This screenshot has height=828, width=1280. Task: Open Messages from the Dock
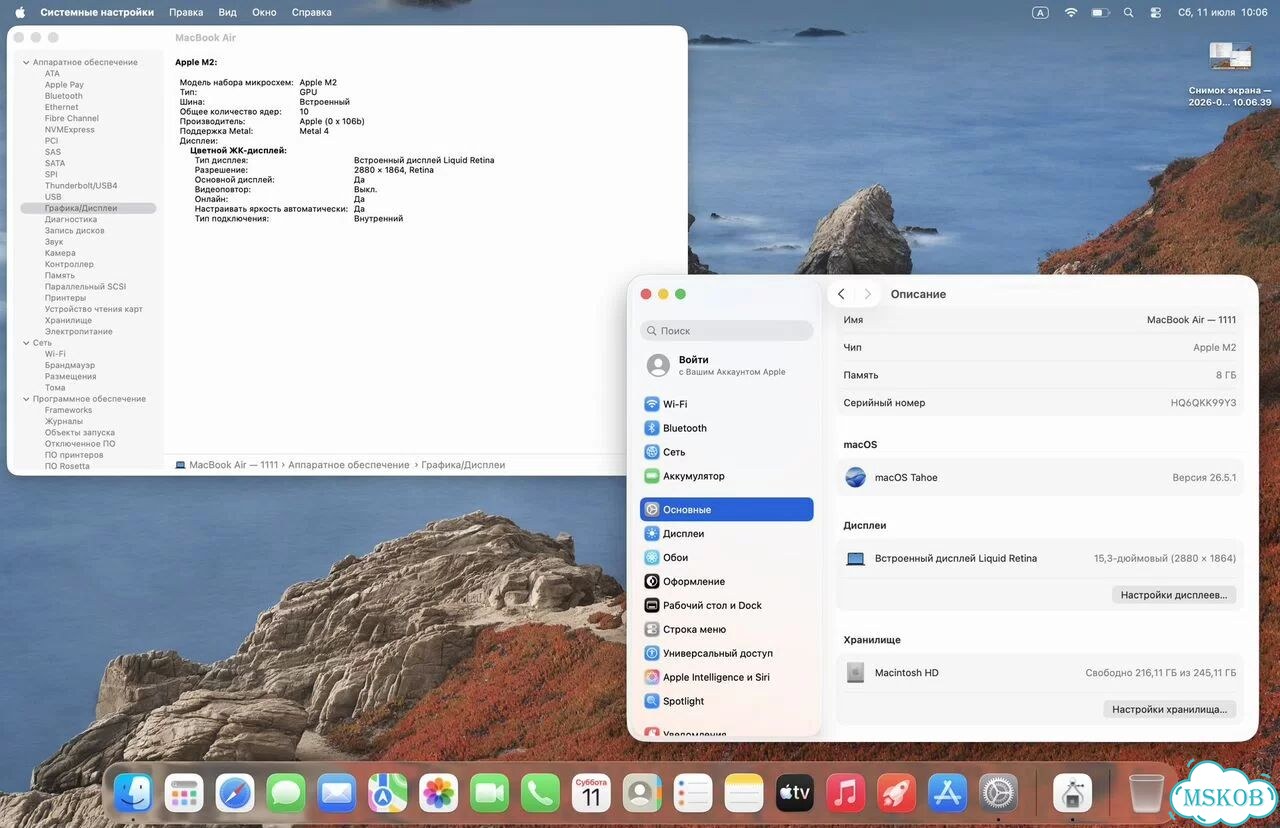tap(286, 794)
